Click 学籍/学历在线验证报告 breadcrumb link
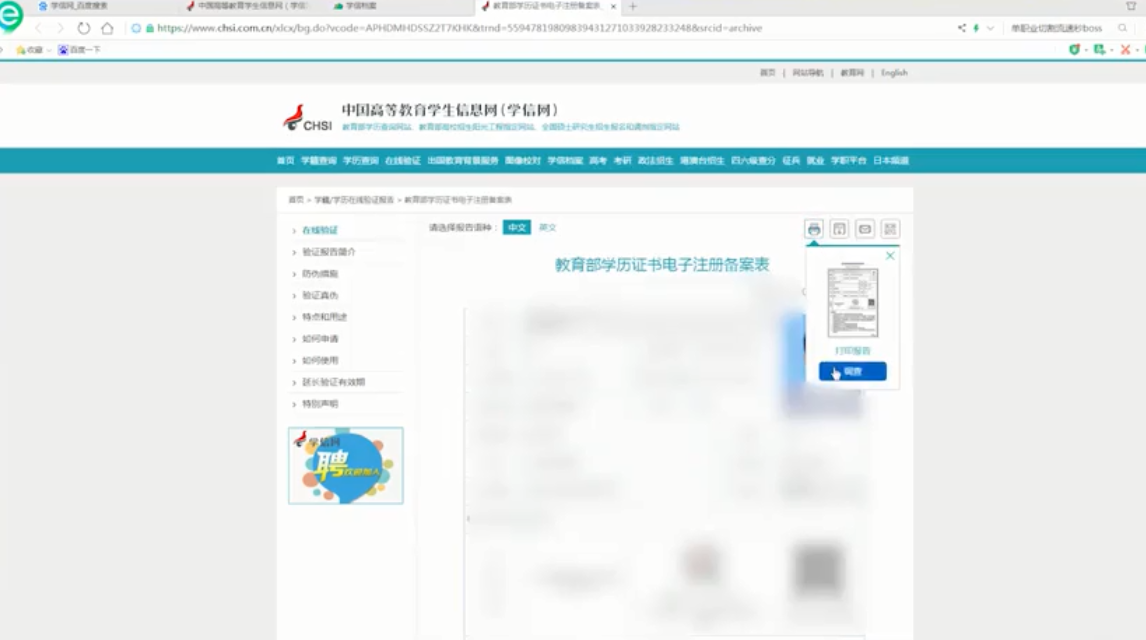This screenshot has height=640, width=1146. tap(354, 199)
